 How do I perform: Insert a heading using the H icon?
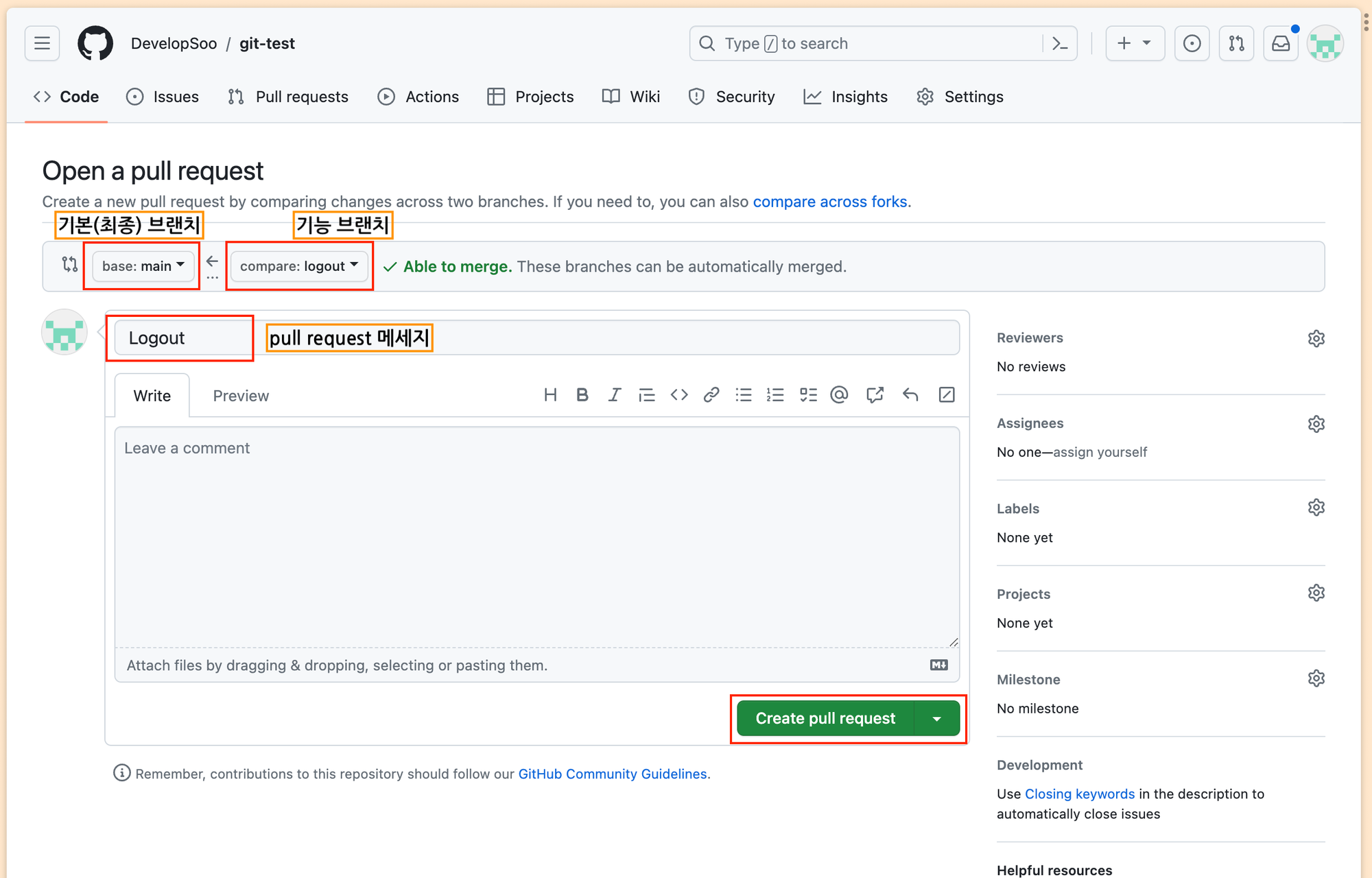(x=549, y=394)
